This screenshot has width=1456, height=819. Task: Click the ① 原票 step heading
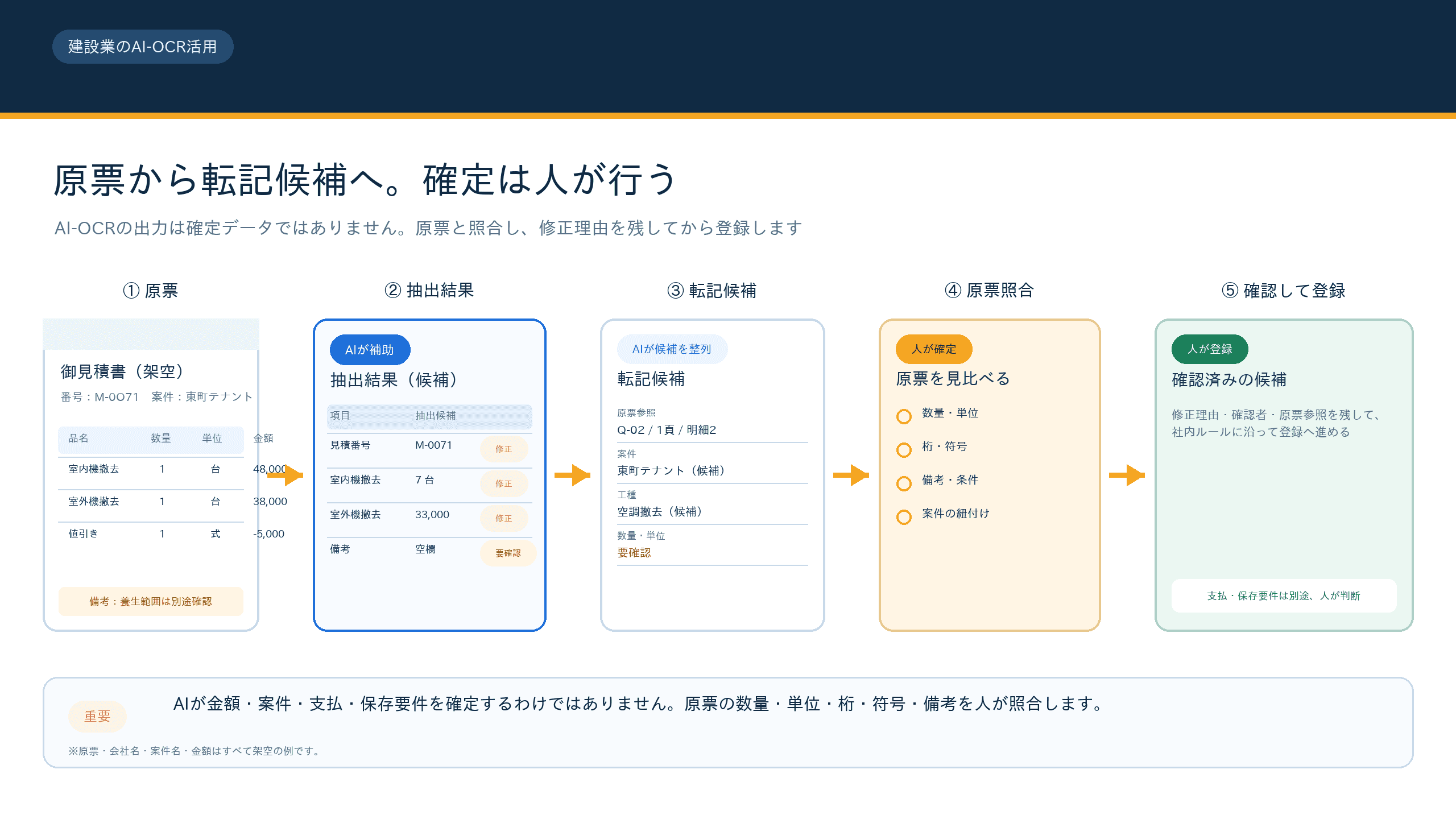point(151,291)
